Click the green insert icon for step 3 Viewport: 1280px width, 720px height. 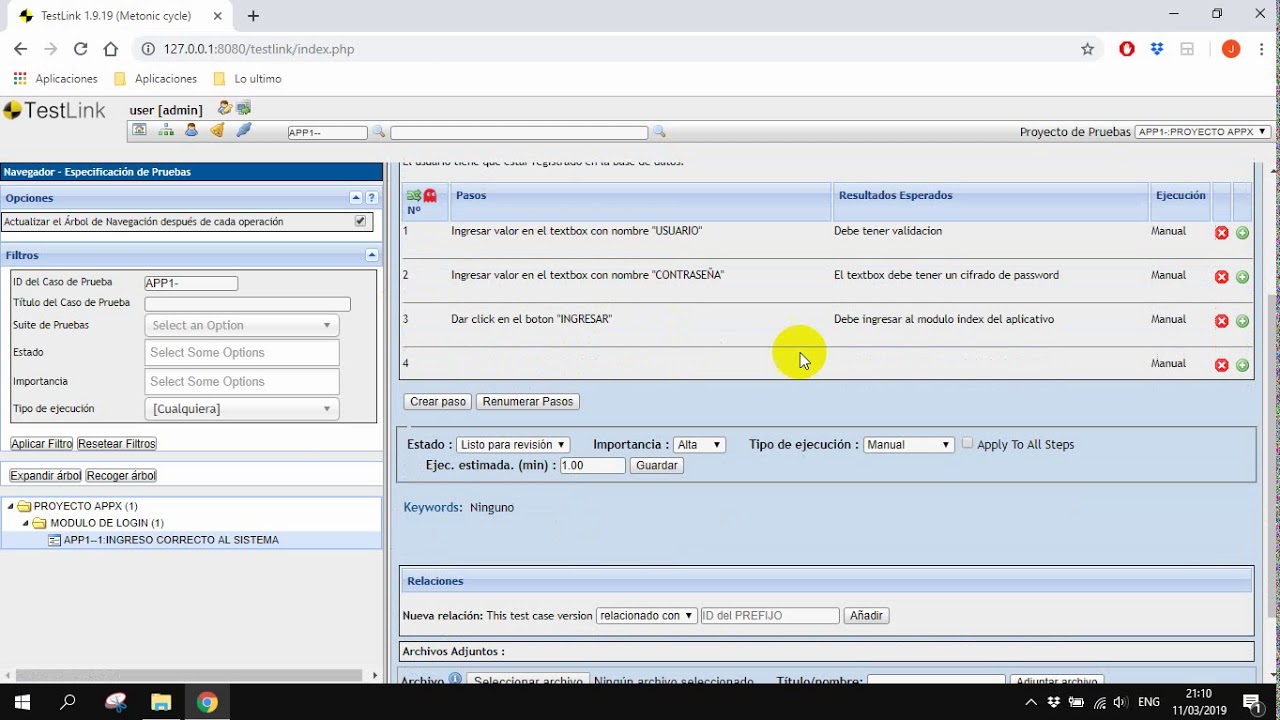[1242, 321]
